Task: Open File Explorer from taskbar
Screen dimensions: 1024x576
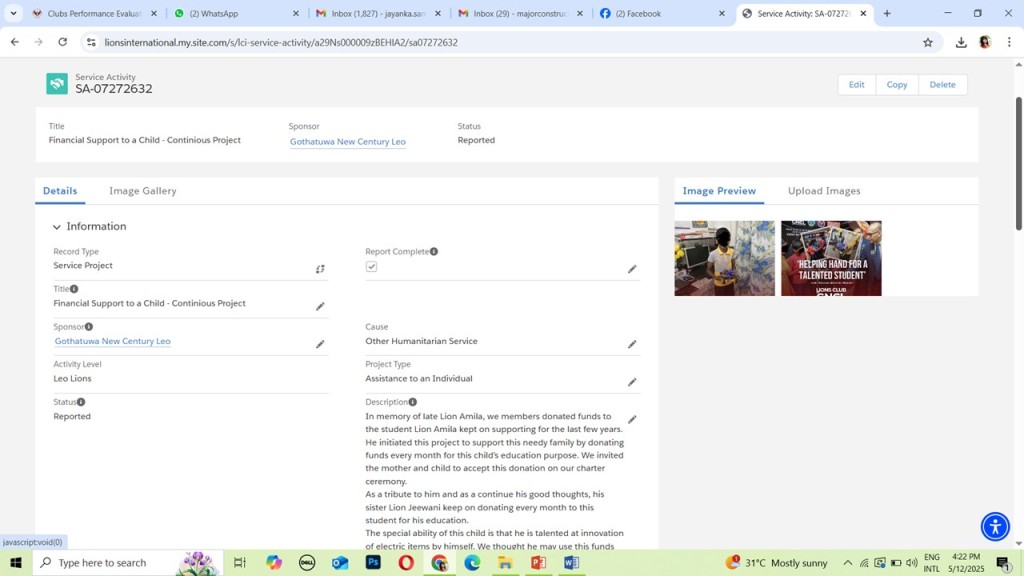Action: pyautogui.click(x=505, y=562)
